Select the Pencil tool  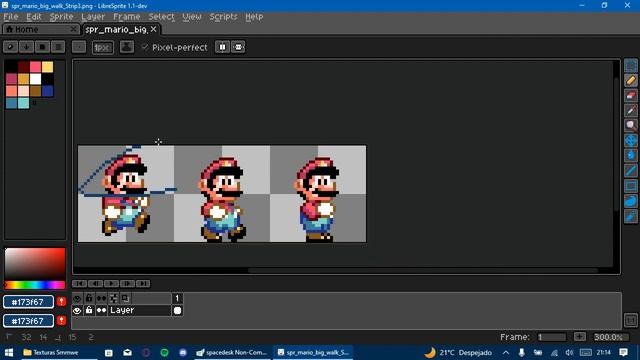coord(631,80)
